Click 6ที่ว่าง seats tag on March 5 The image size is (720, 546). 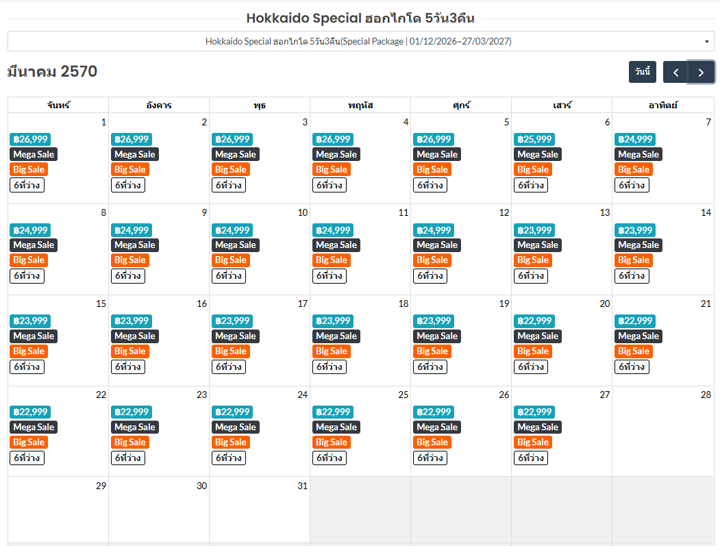point(430,185)
